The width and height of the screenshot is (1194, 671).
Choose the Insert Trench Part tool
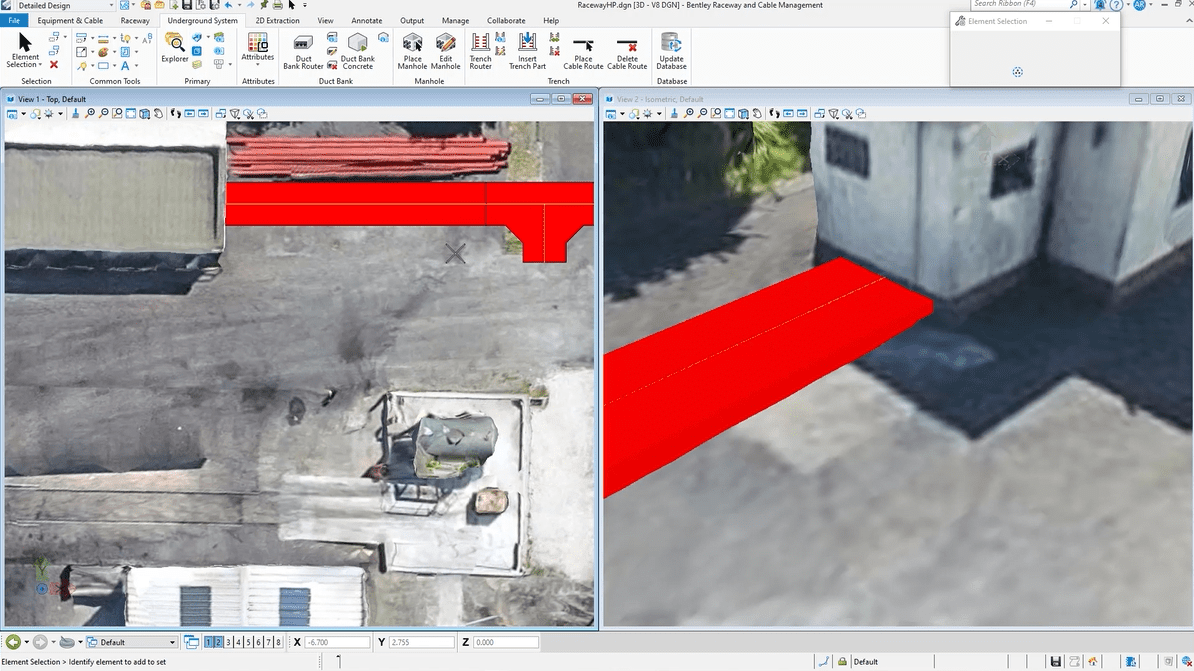coord(527,50)
